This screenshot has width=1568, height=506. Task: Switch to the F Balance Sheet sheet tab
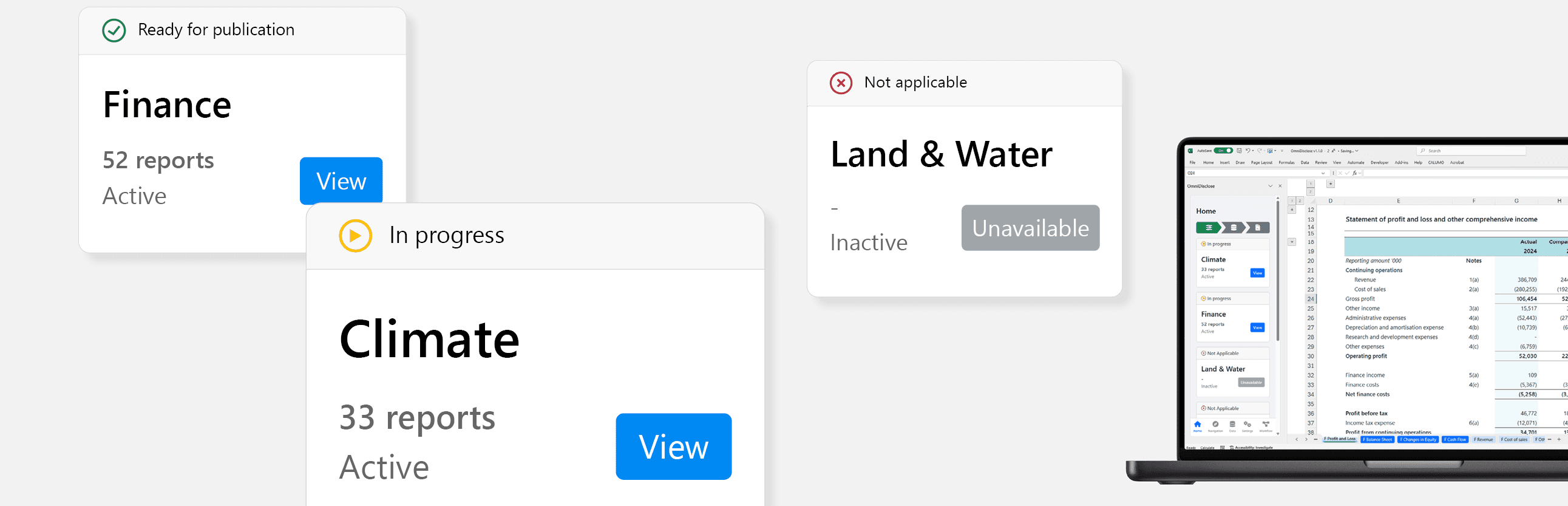[x=1377, y=439]
